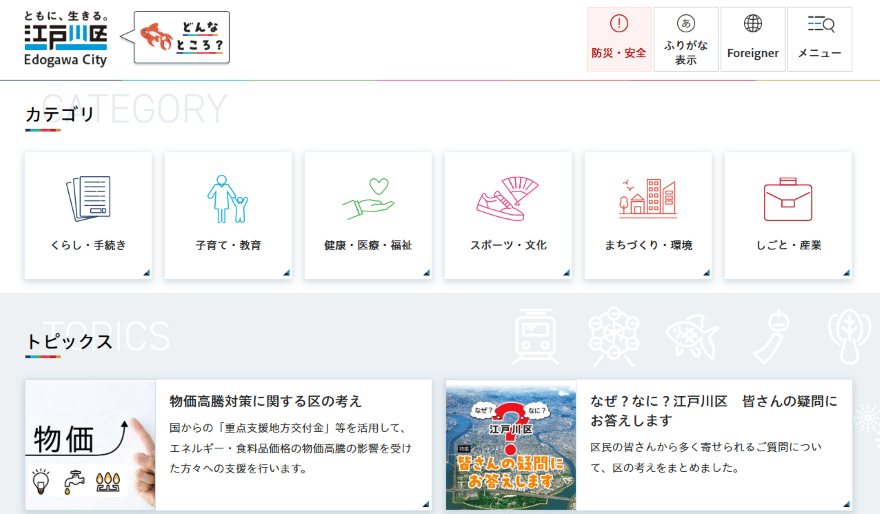Click the corner arrow on スポーツ・文化 card
Viewport: 880px width, 514px height.
[566, 273]
